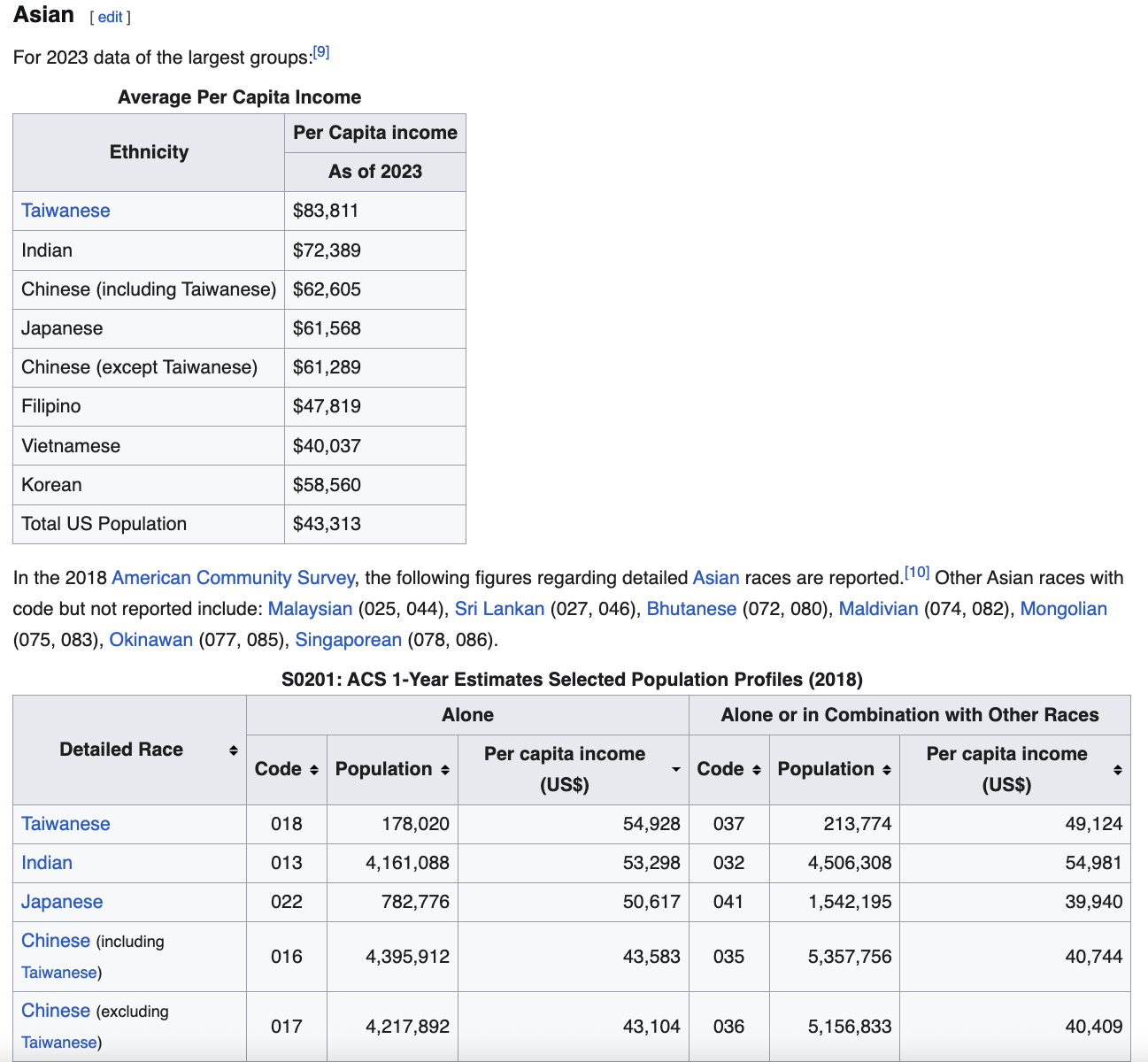Select the $40,037 Vietnamese income value
Screen dimensions: 1148x1062
tap(327, 446)
